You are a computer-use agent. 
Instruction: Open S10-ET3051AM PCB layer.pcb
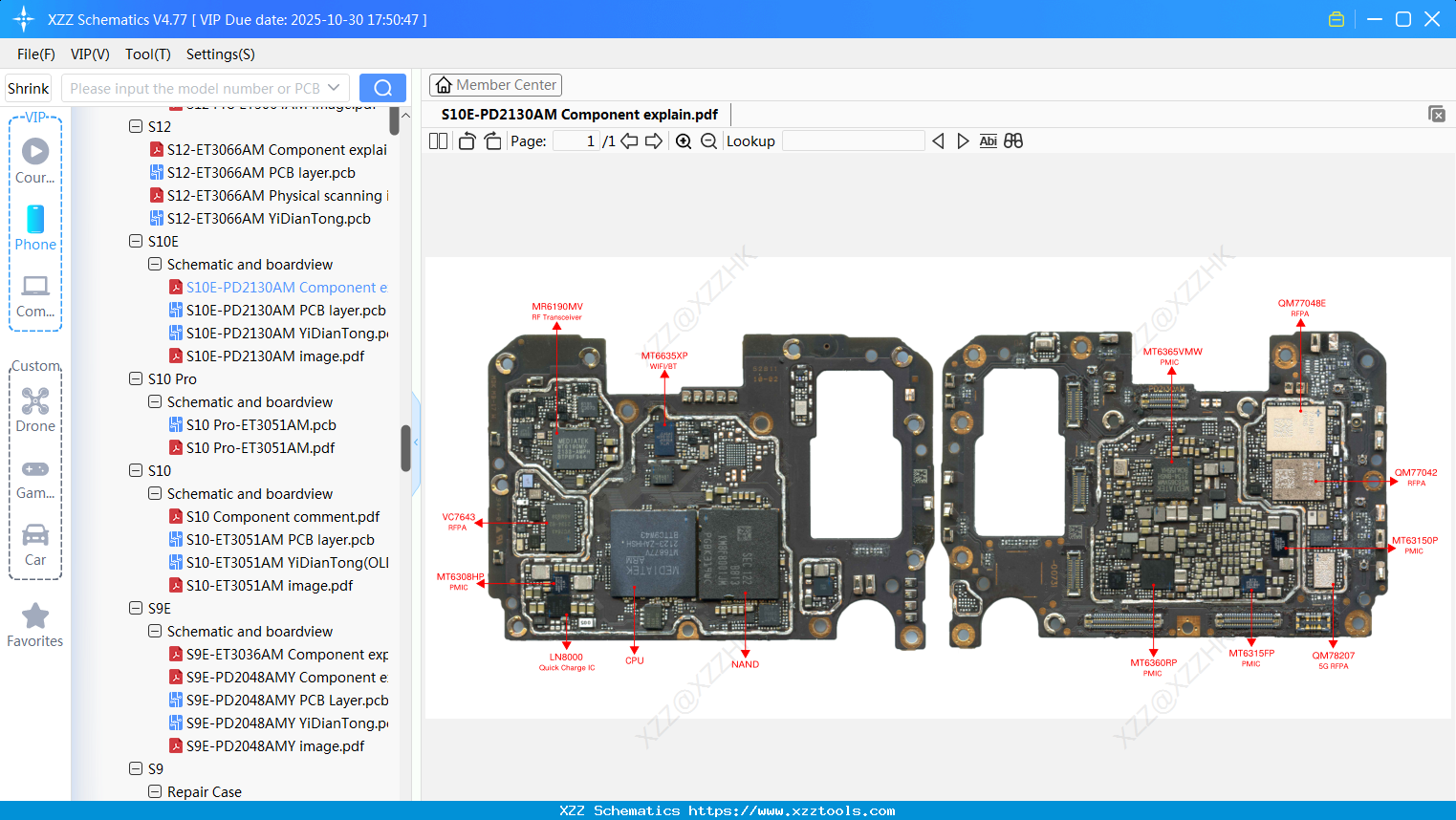pyautogui.click(x=280, y=539)
